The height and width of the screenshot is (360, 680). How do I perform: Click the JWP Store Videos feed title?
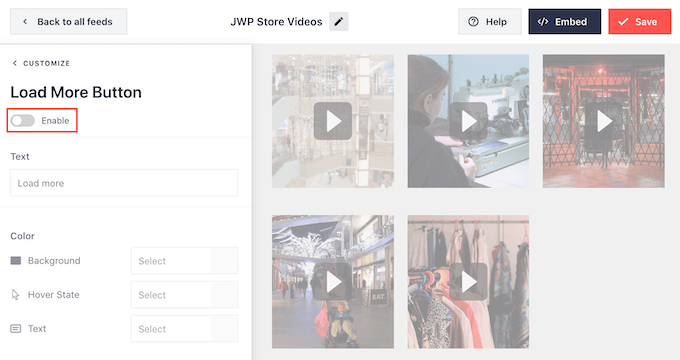276,22
